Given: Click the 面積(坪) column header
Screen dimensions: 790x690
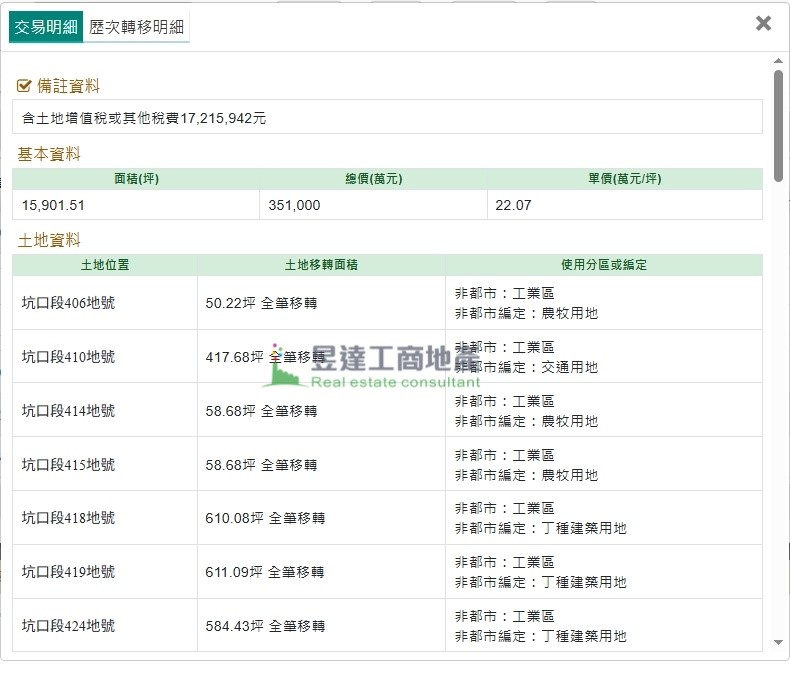Looking at the screenshot, I should pyautogui.click(x=136, y=179).
